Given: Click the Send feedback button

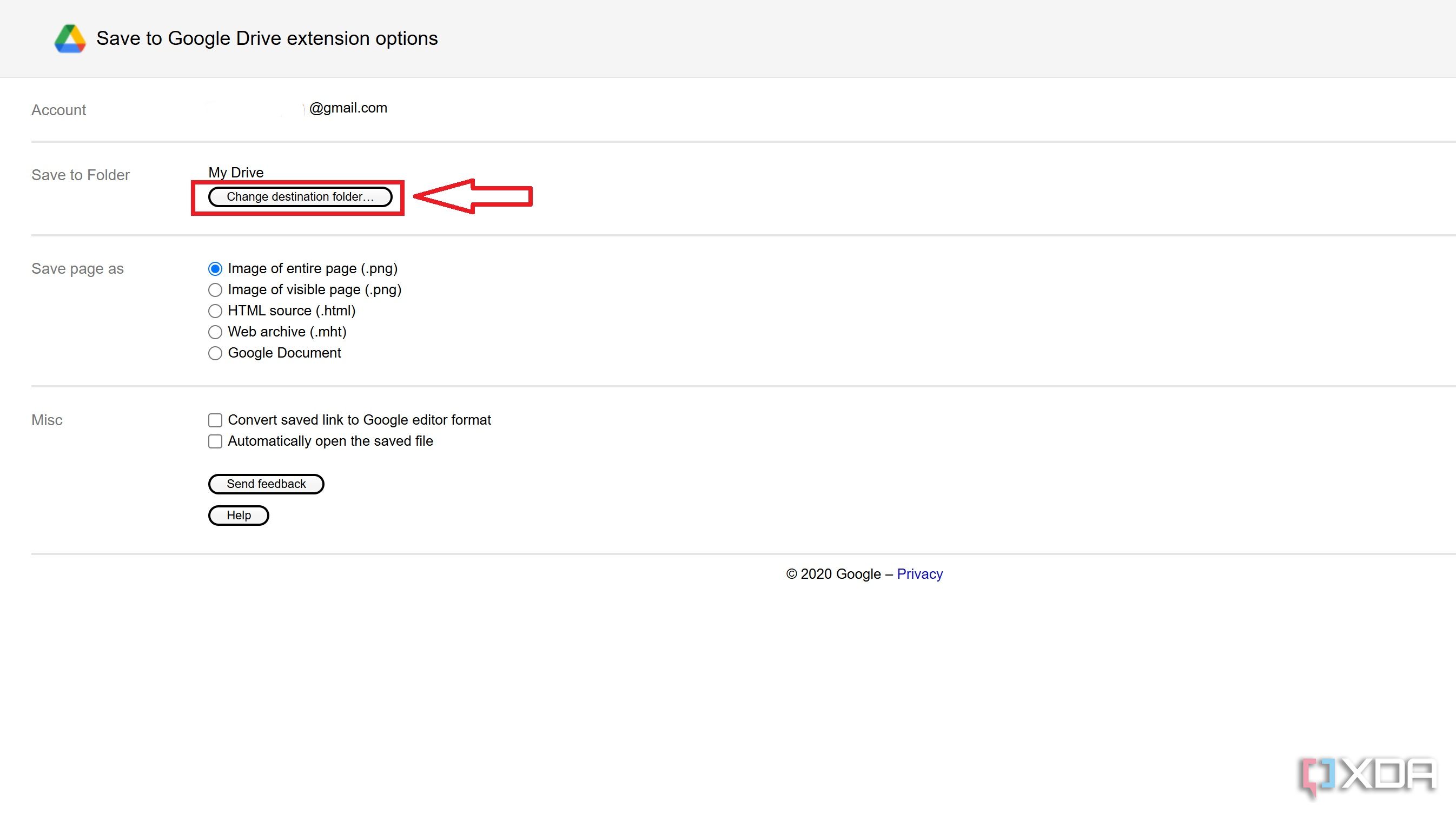Looking at the screenshot, I should click(x=266, y=484).
